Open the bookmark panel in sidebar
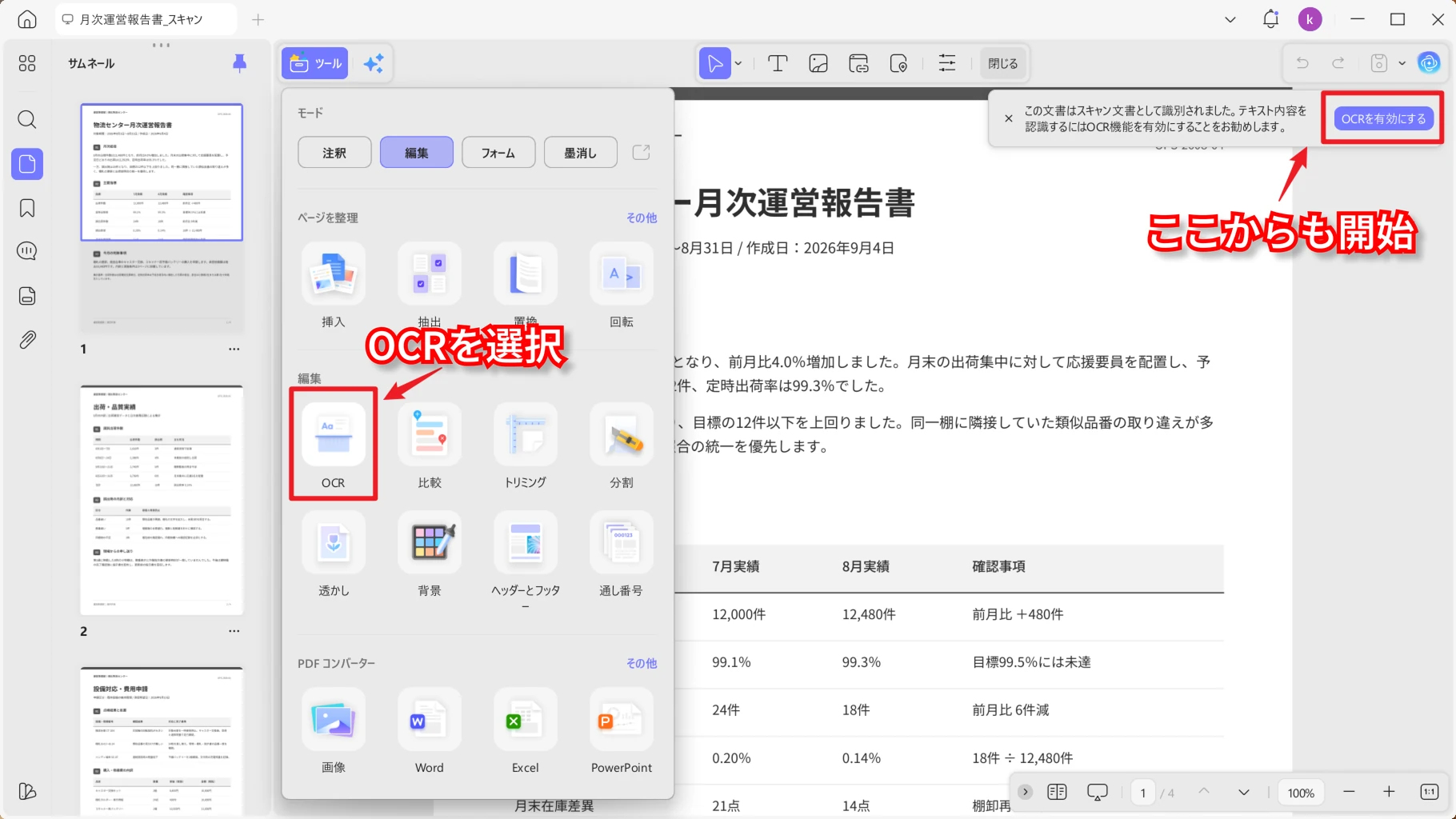The height and width of the screenshot is (819, 1456). [x=27, y=208]
